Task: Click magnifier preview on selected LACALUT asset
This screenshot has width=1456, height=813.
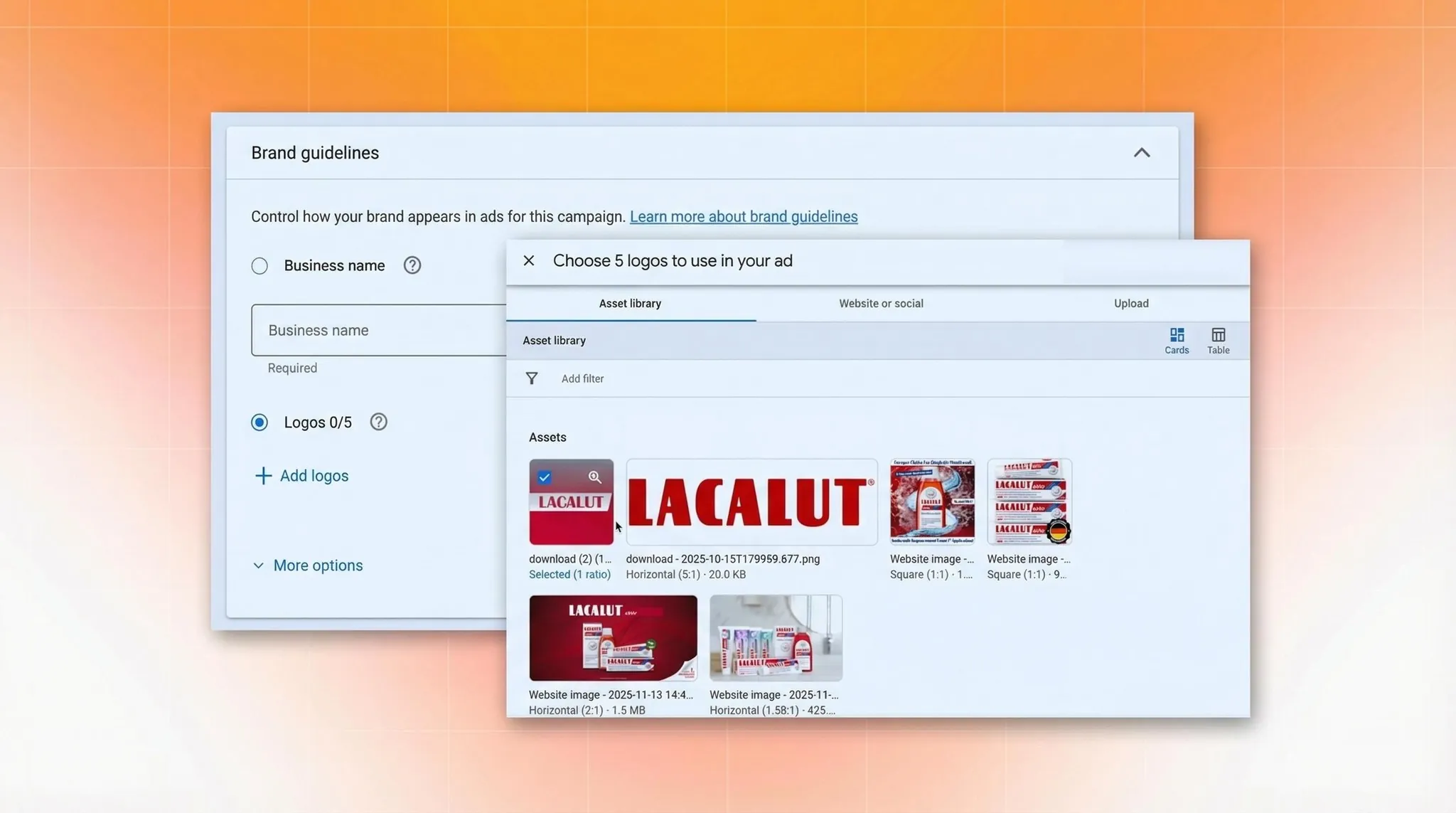Action: coord(595,477)
